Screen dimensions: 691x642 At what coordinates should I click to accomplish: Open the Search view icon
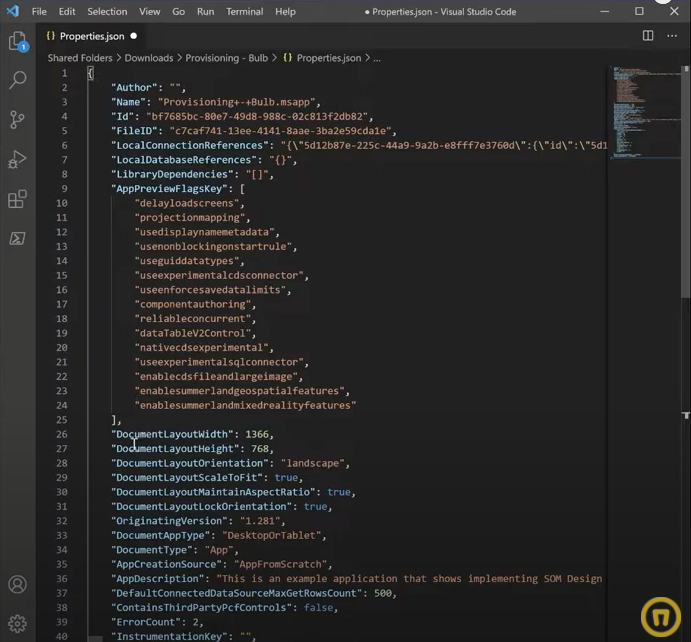(17, 81)
